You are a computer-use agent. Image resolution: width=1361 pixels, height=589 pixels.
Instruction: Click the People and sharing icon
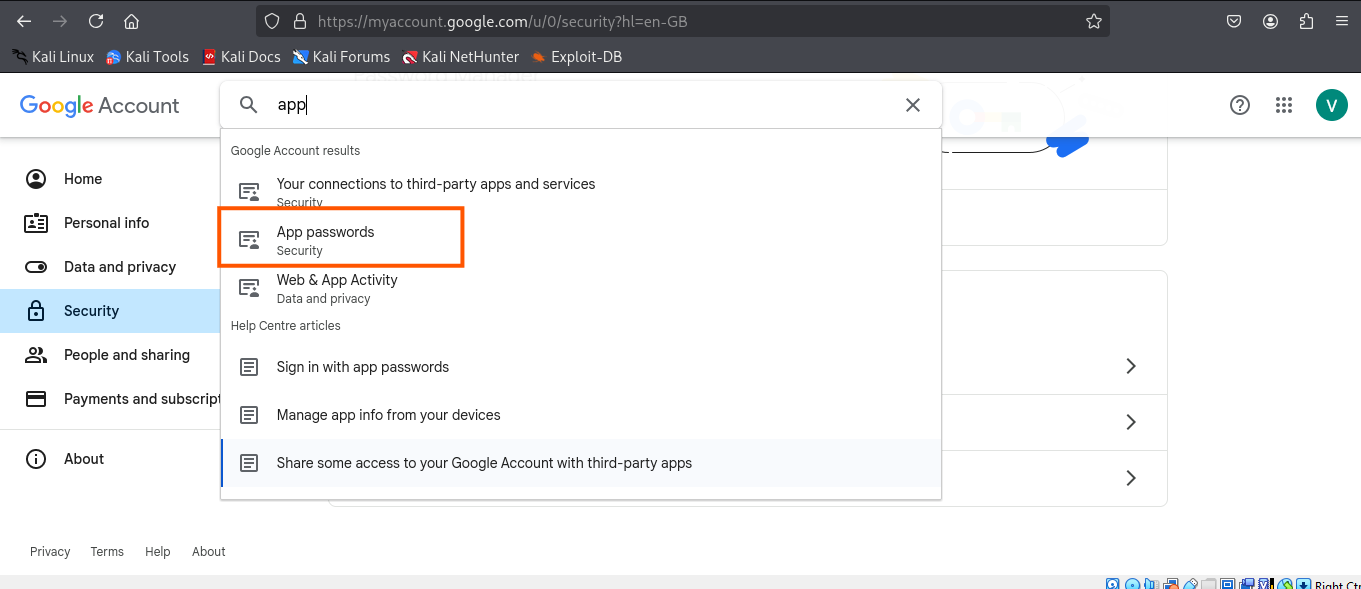[x=36, y=355]
